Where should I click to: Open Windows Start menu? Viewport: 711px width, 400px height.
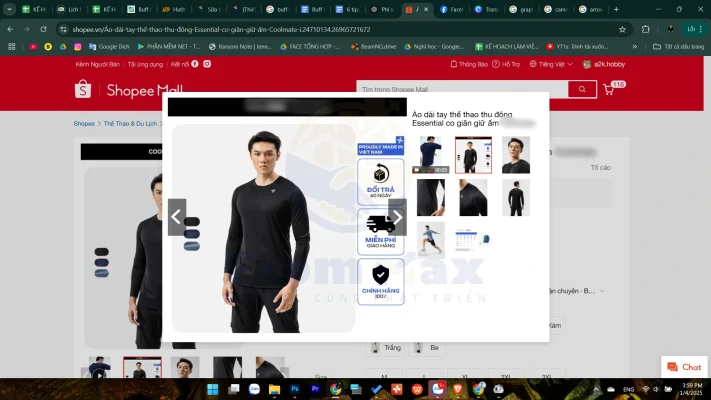point(213,389)
